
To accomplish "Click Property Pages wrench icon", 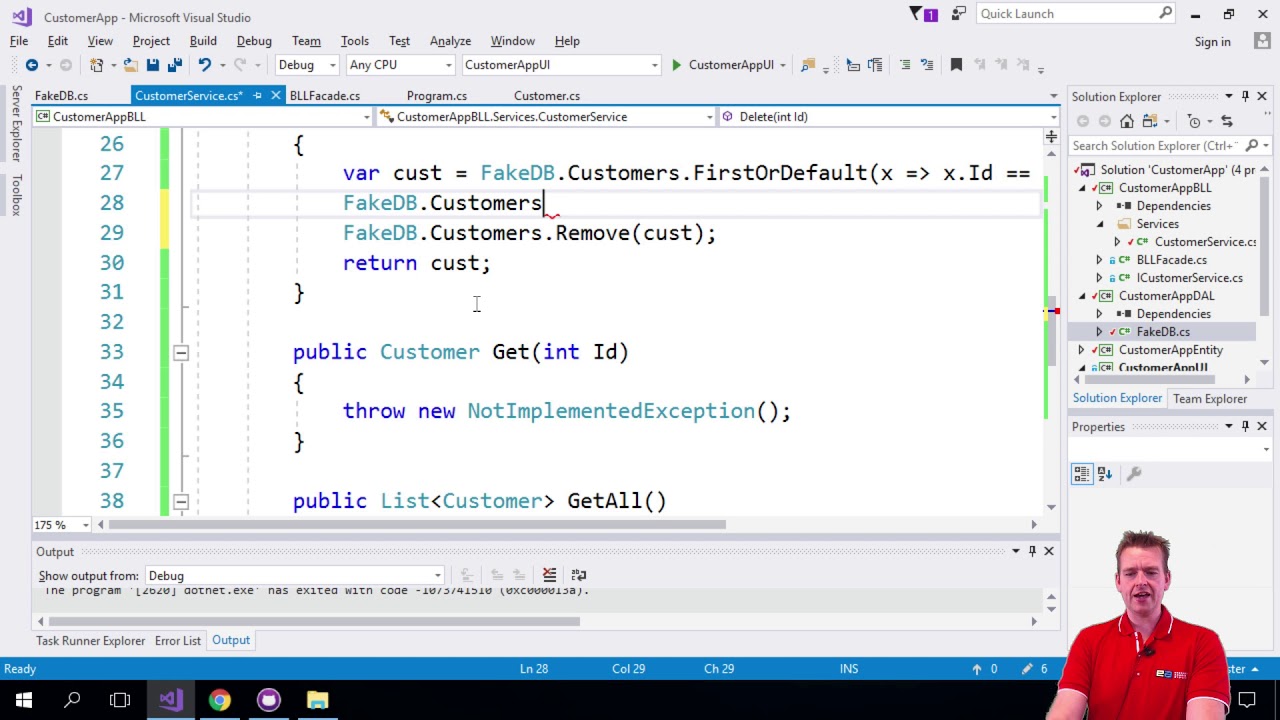I will (x=1134, y=474).
